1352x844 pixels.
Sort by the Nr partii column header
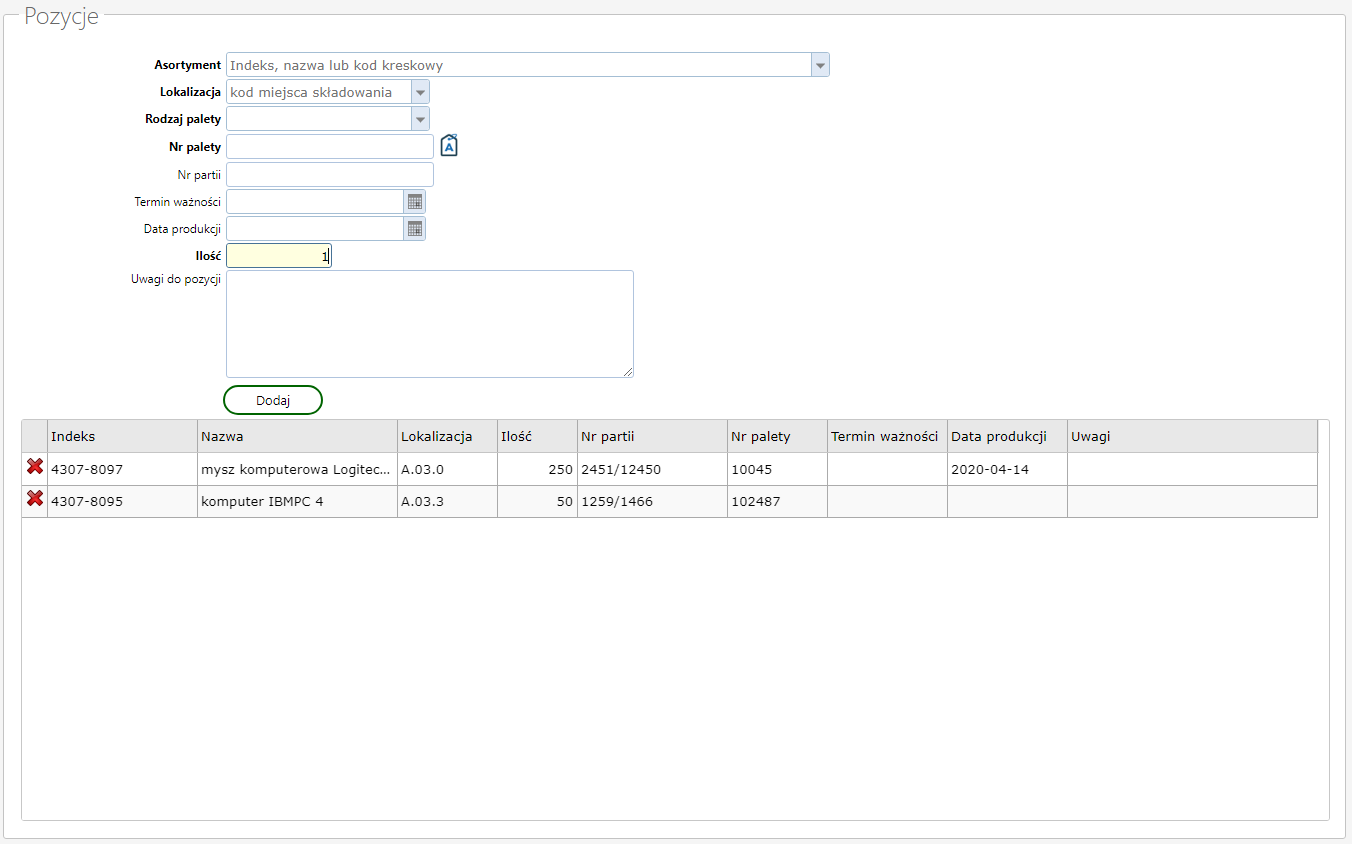click(652, 436)
